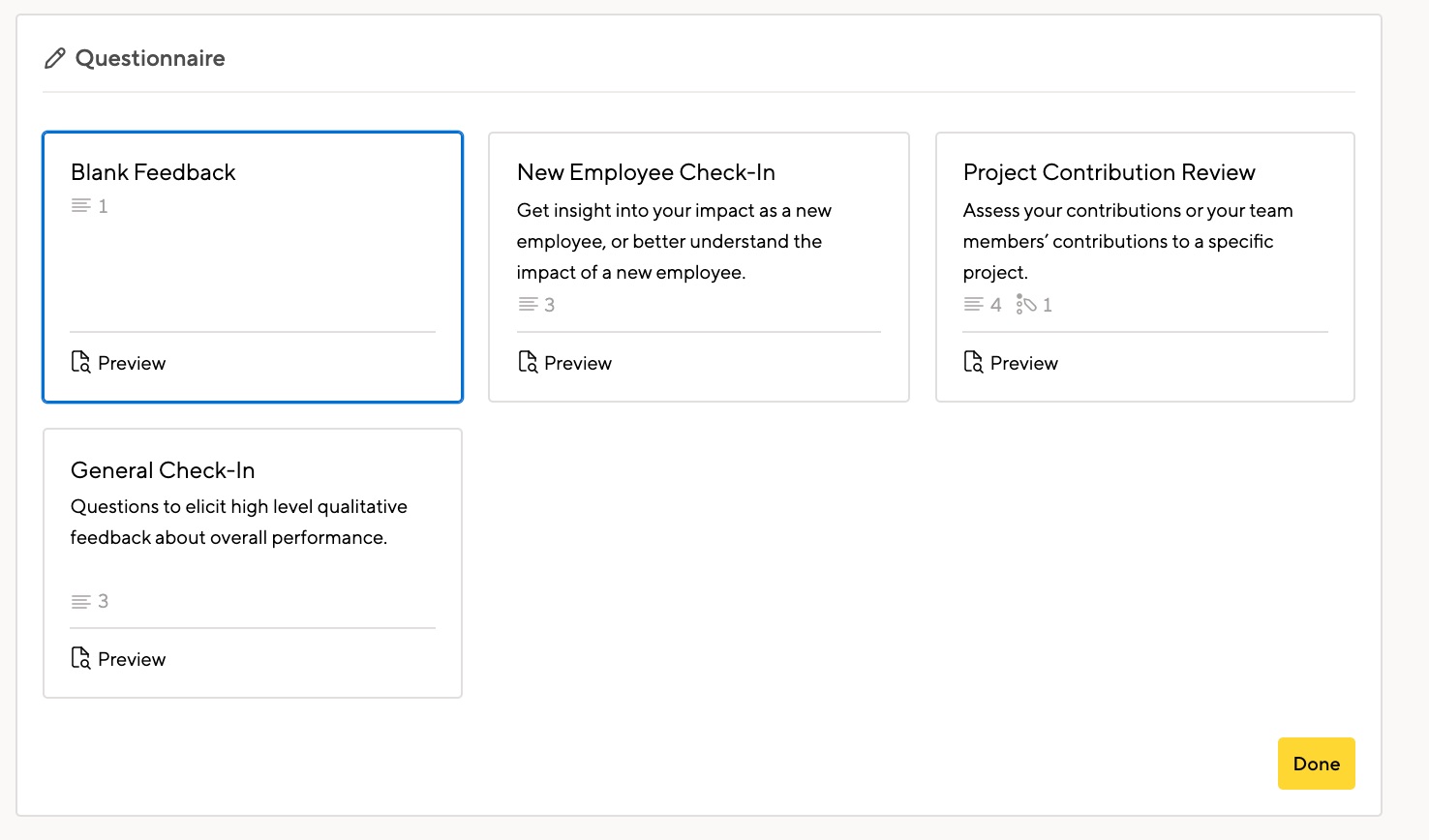Click the question count icon on Project Contribution Review
This screenshot has width=1429, height=840.
tap(972, 304)
